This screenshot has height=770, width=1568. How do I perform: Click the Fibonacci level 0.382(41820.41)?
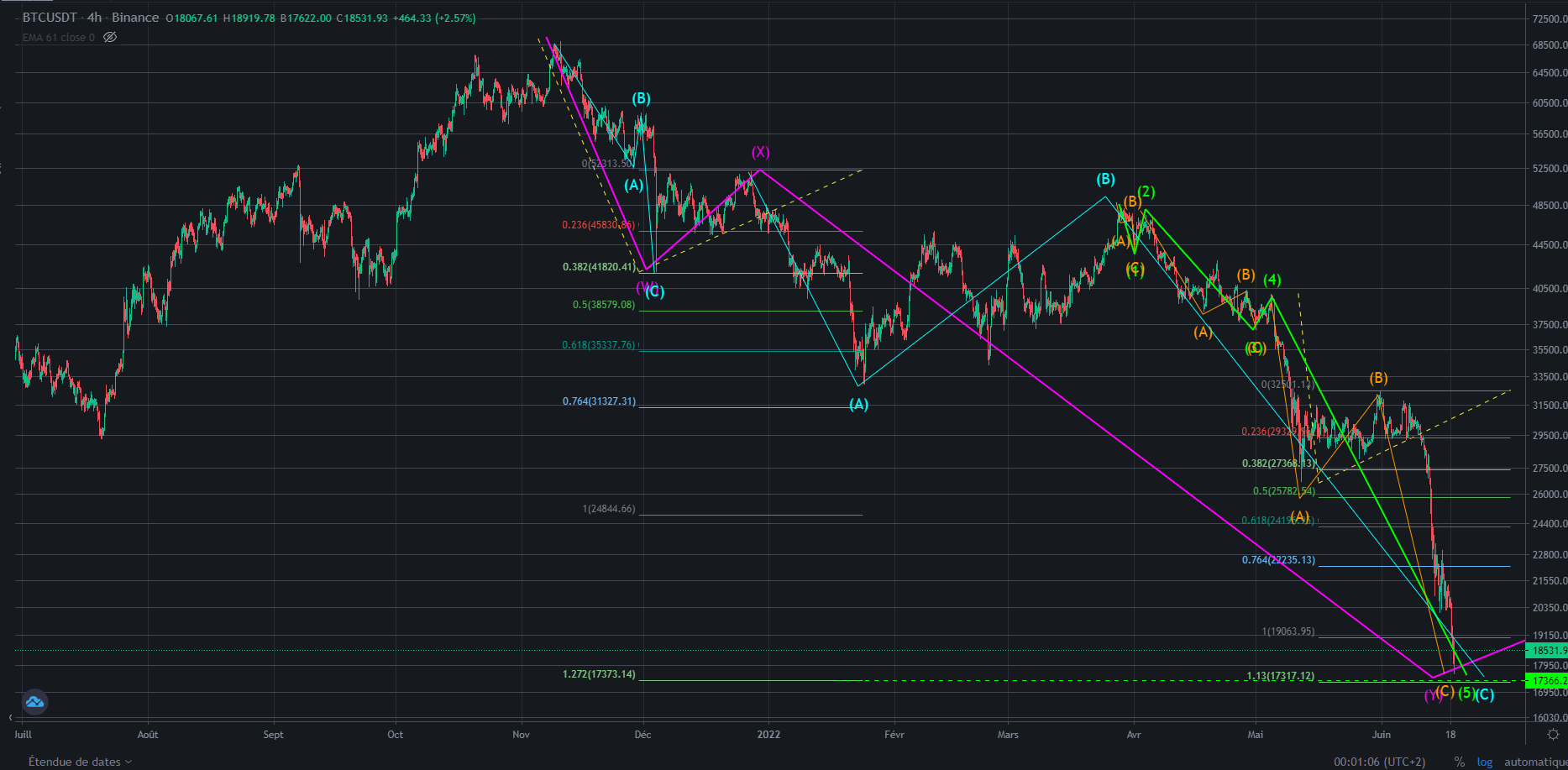coord(599,267)
